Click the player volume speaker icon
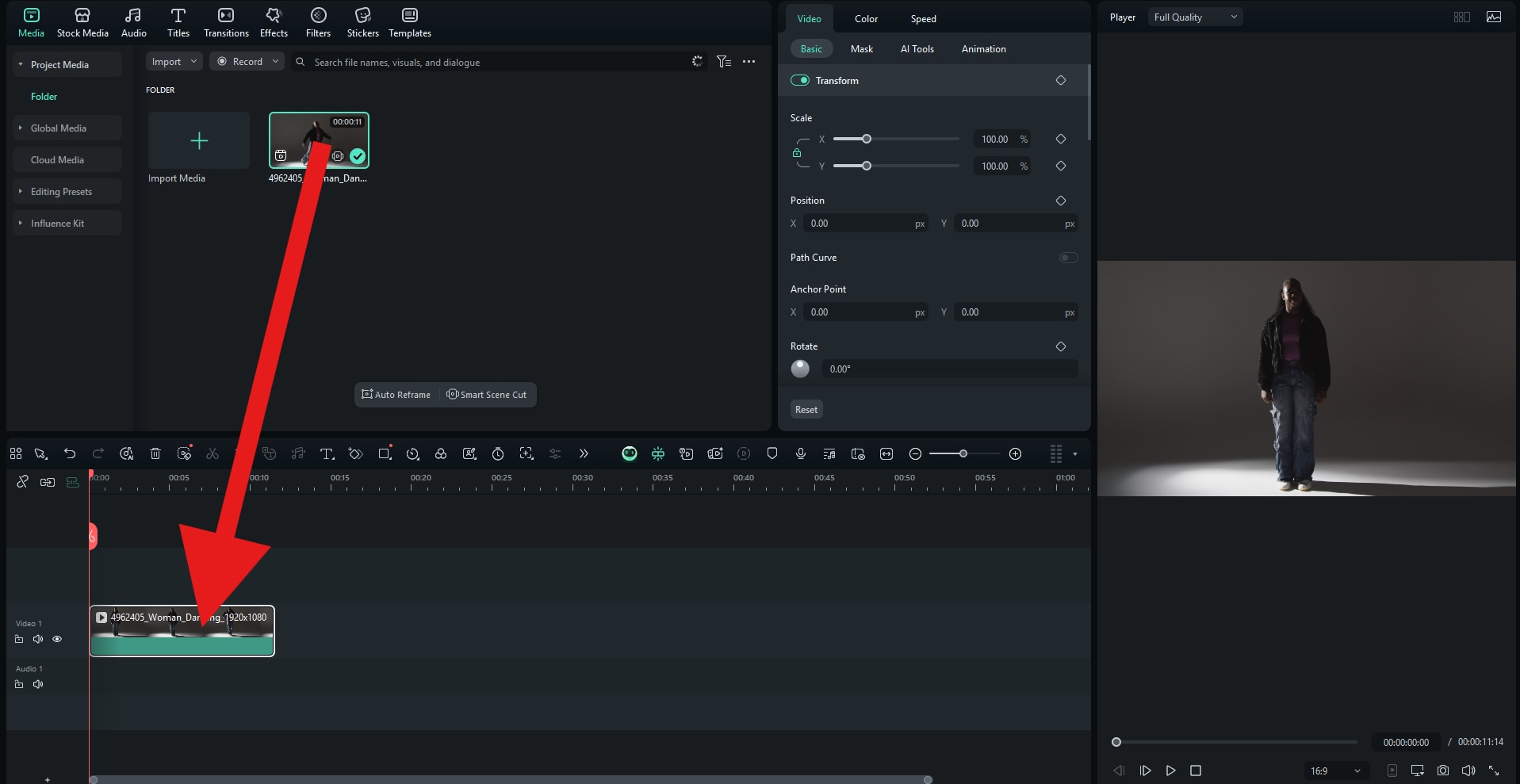 (1468, 771)
